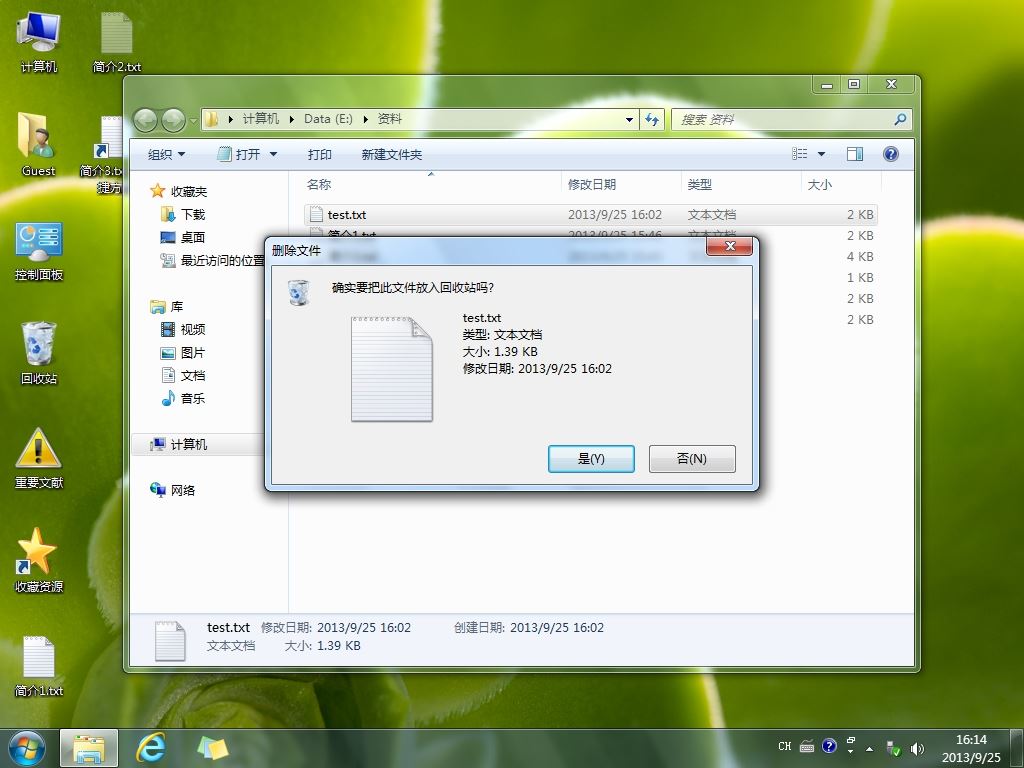This screenshot has width=1024, height=768.
Task: Click 资料 in the address bar path
Action: pyautogui.click(x=389, y=119)
